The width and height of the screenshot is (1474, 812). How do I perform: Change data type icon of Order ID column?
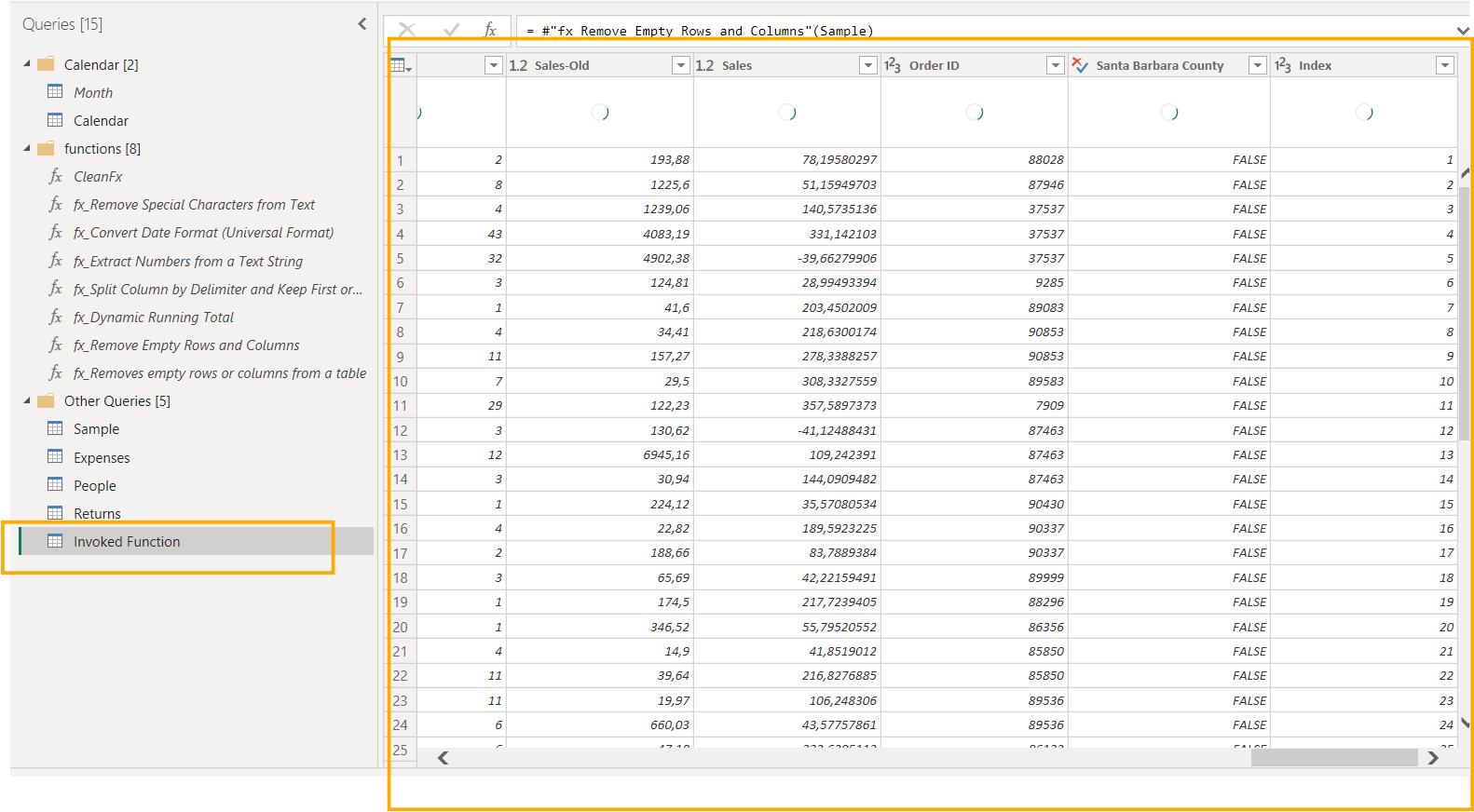pyautogui.click(x=893, y=65)
